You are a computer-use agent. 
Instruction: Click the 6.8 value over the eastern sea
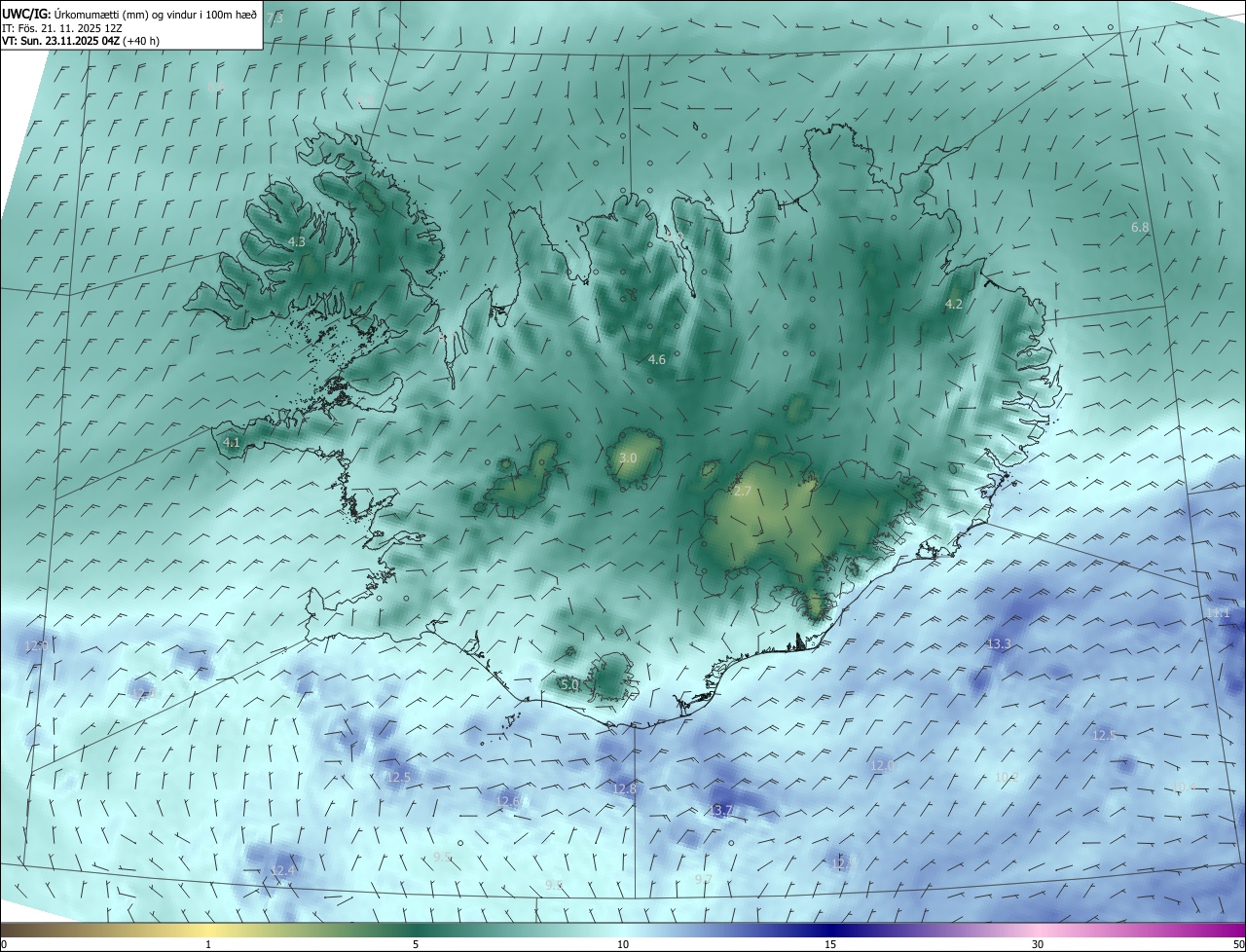coord(1140,227)
